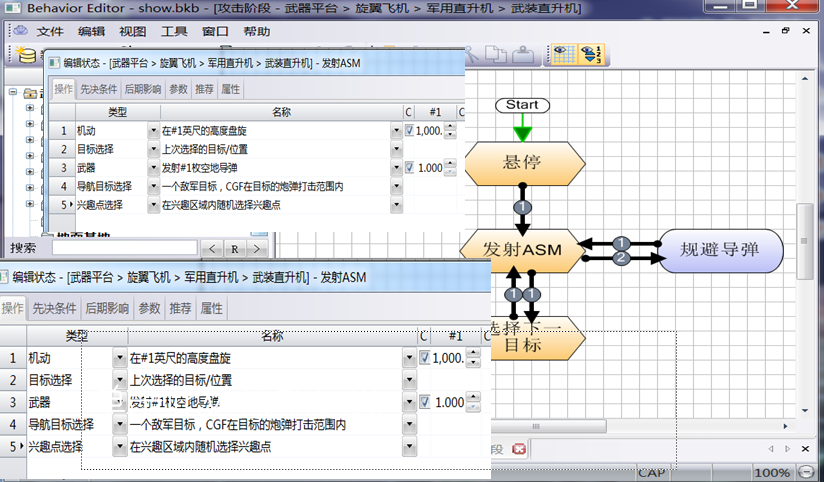The width and height of the screenshot is (824, 482).
Task: Toggle the show grid view icon
Action: 563,54
